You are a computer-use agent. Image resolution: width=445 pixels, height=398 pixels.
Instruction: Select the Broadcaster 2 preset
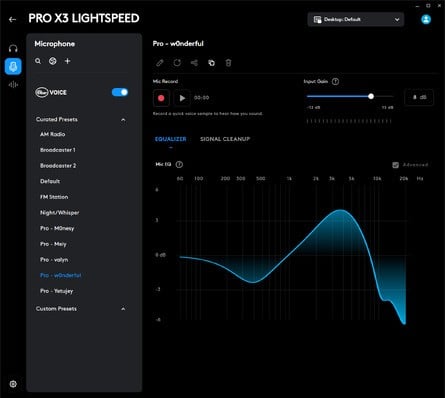(x=58, y=166)
